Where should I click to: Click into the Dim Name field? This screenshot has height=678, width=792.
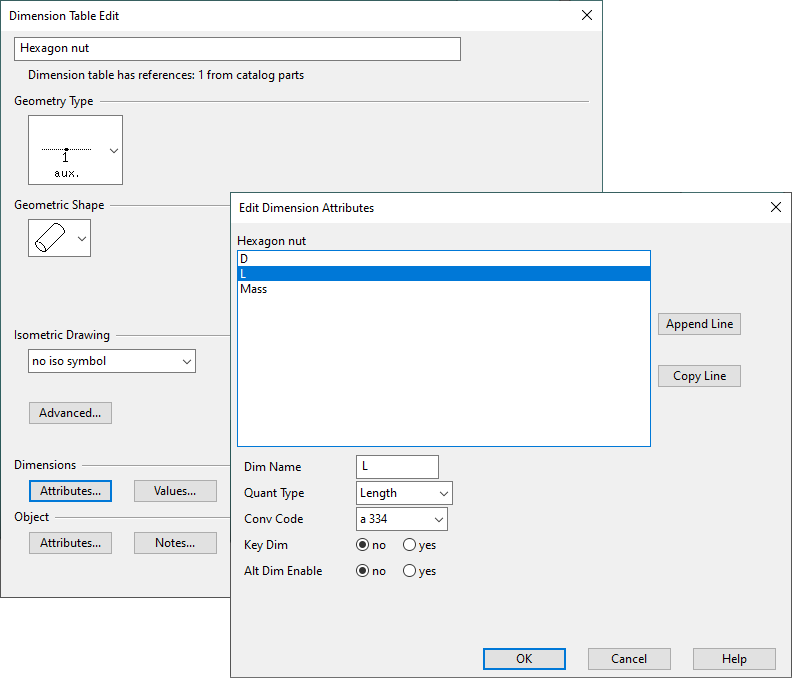[397, 467]
